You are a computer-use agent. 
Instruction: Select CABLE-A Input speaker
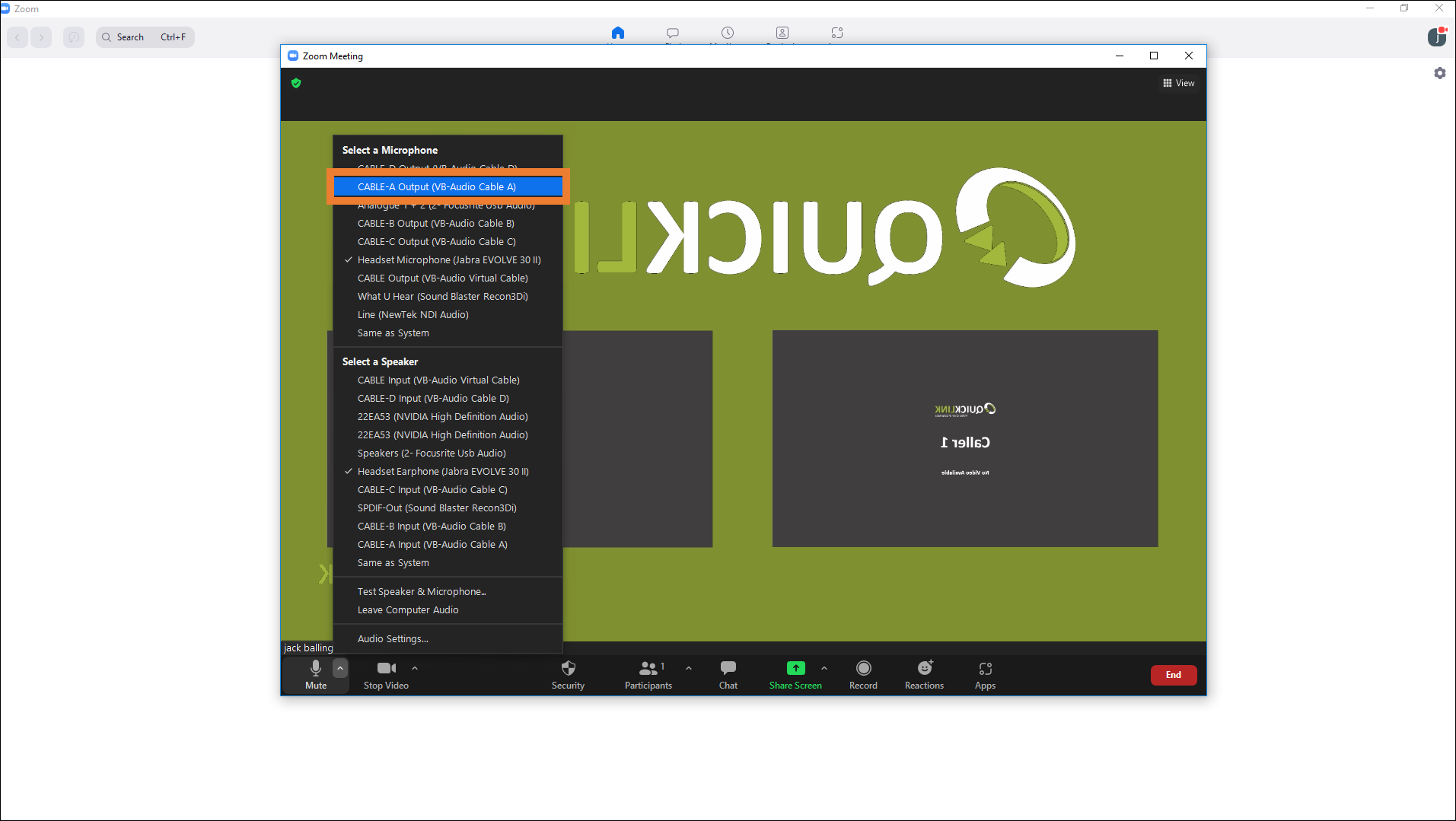tap(448, 544)
